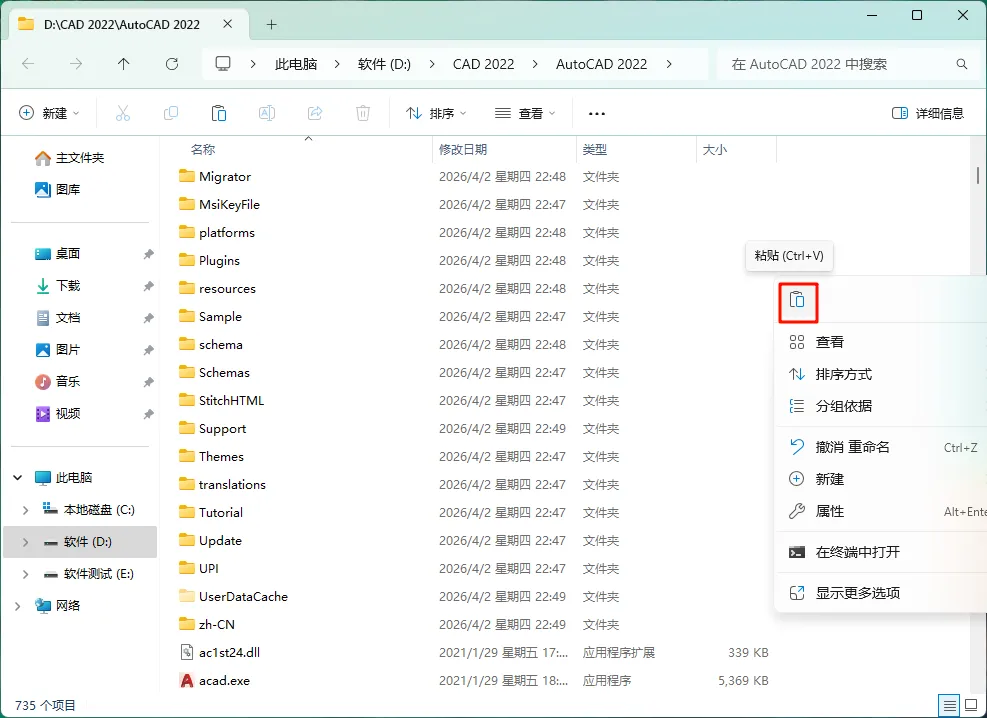Sort by 类型 column header
987x718 pixels.
pos(595,150)
